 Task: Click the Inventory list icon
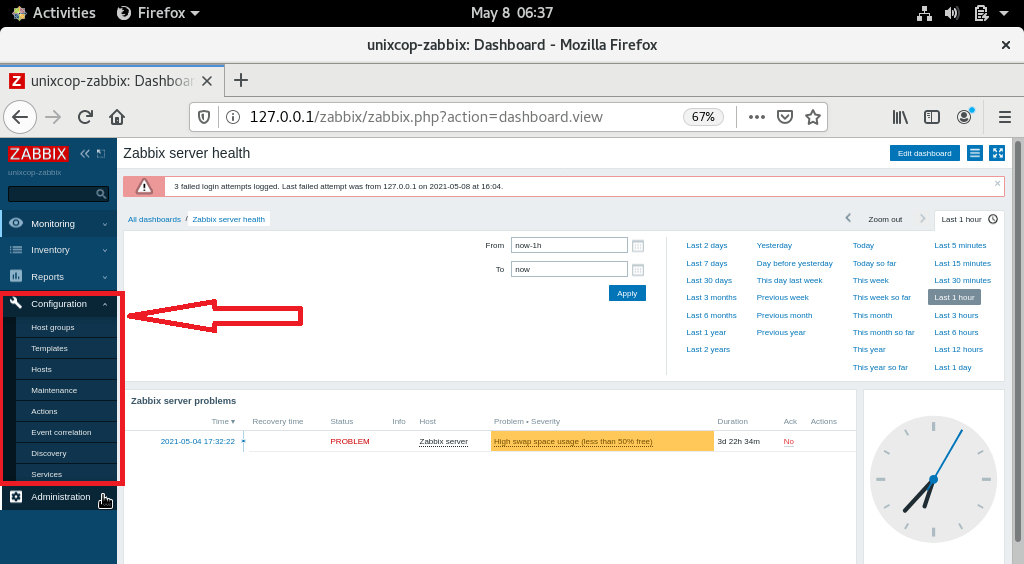coord(16,249)
